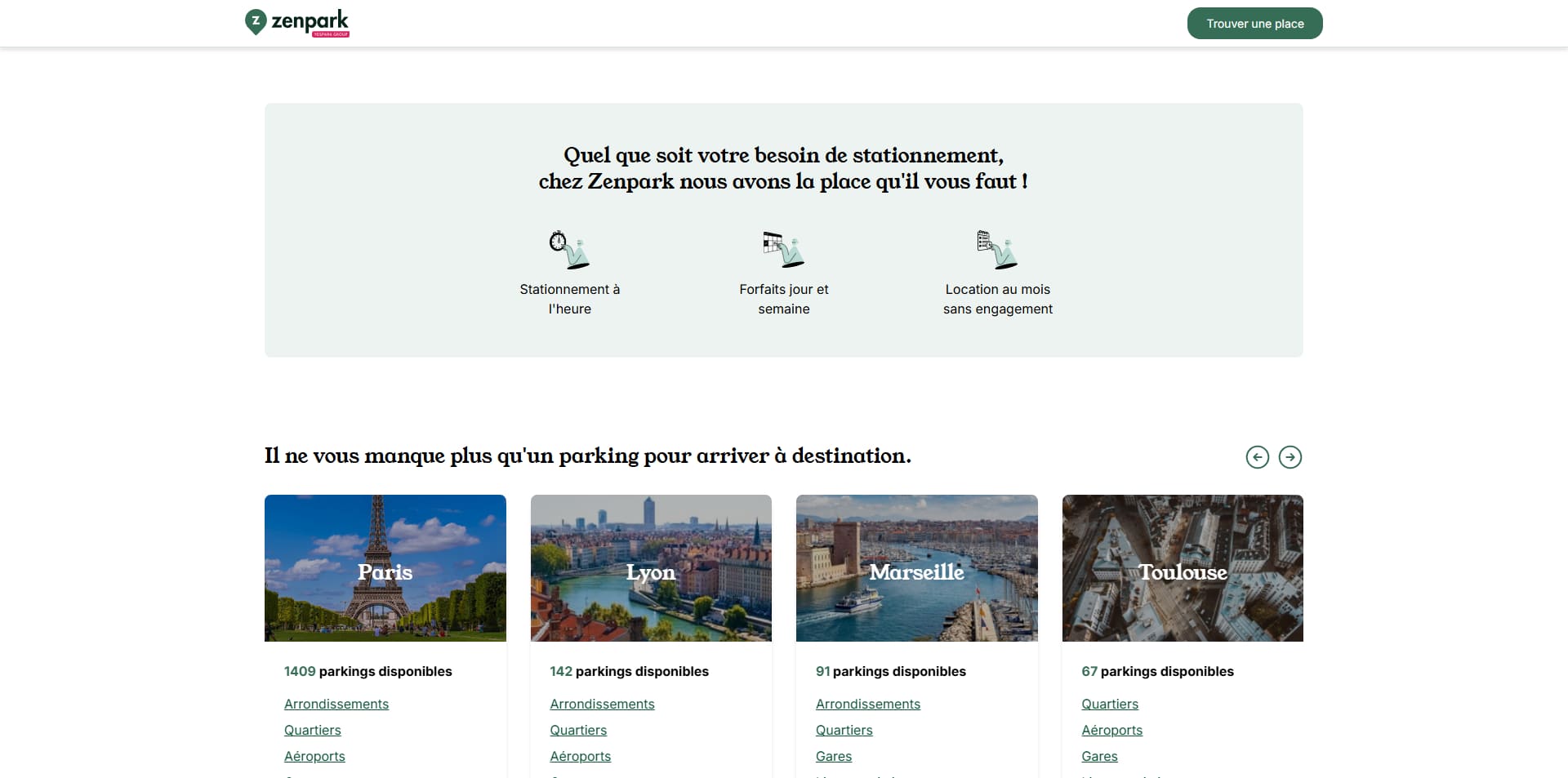
Task: Click the monthly rental document icon
Action: [997, 250]
